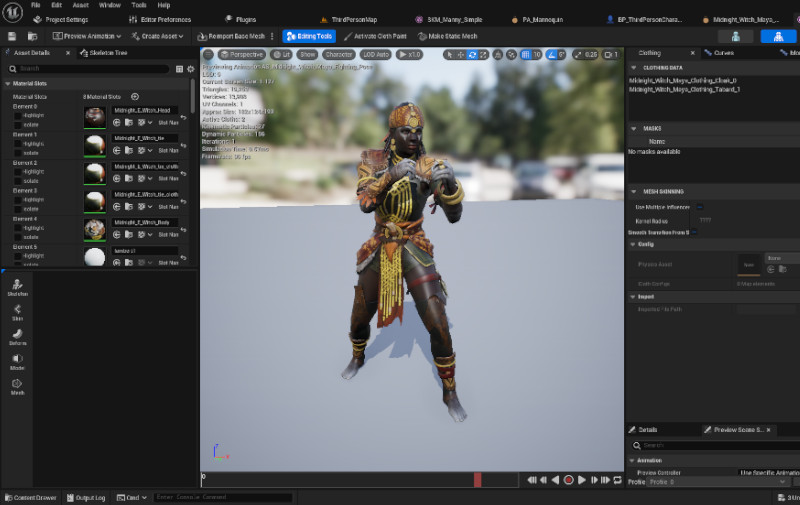Browse to Element 1 material in content browser
This screenshot has height=505, width=800.
(129, 150)
